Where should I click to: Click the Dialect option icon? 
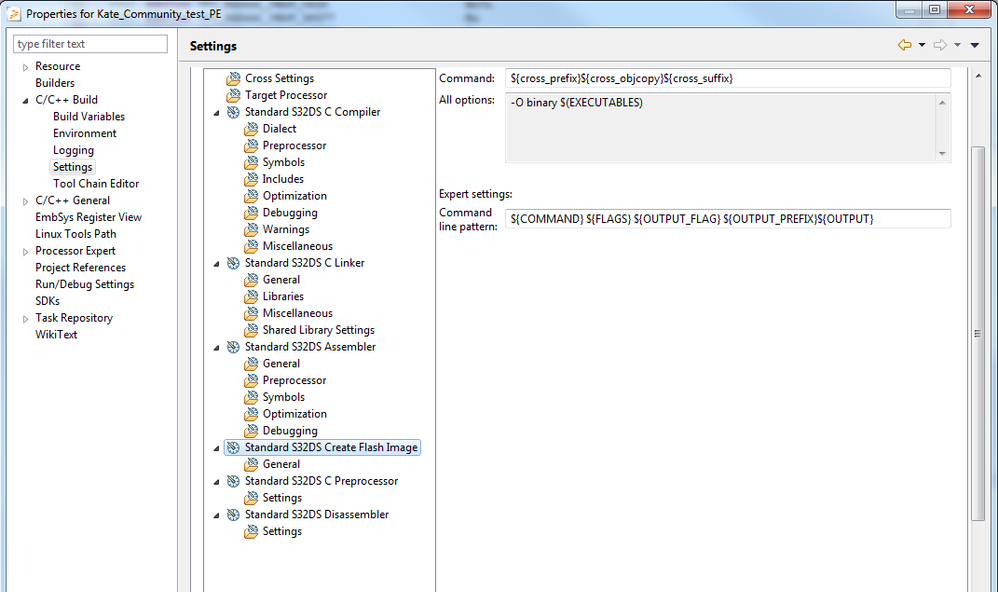251,129
